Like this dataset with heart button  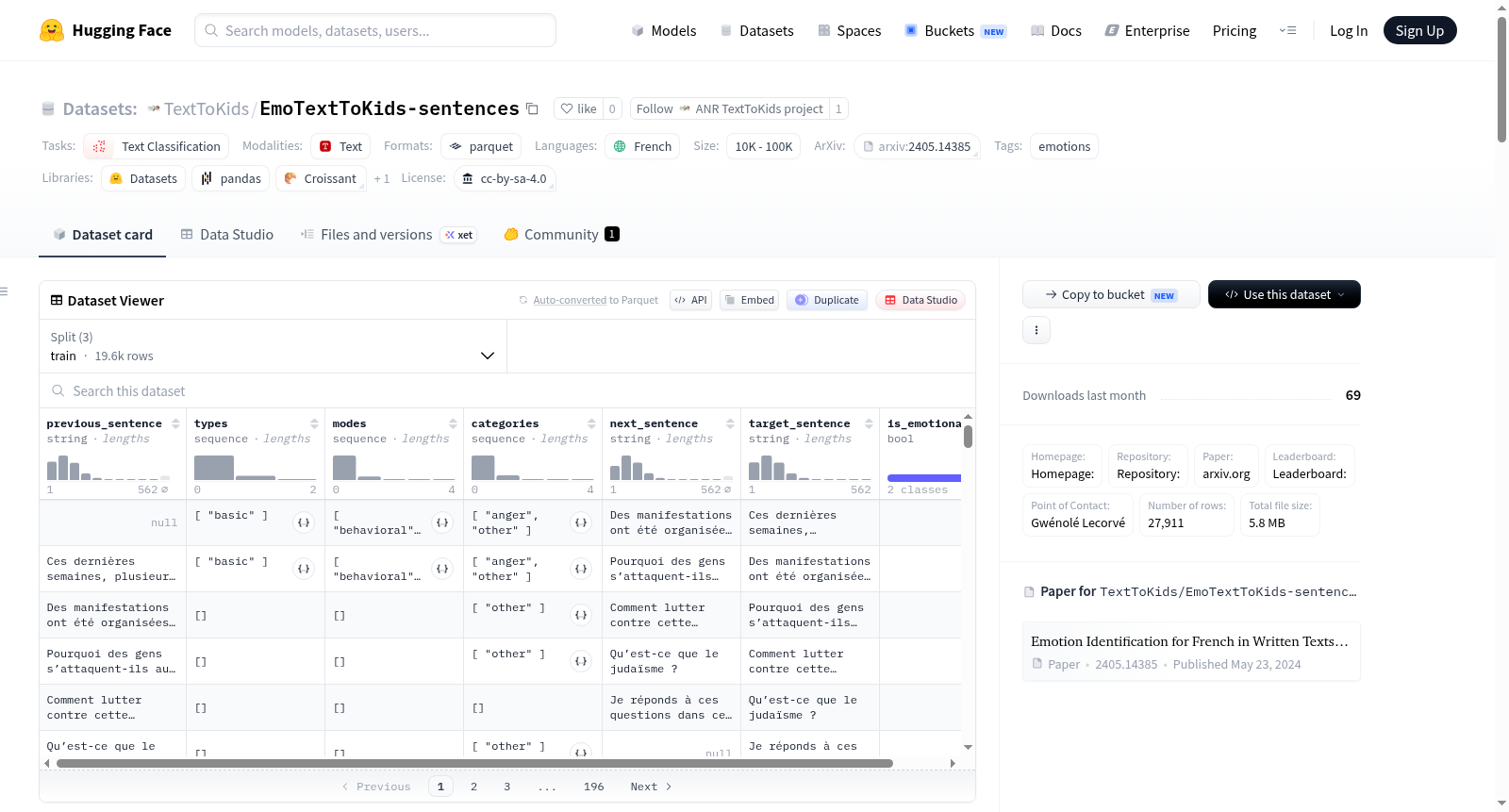[x=578, y=108]
